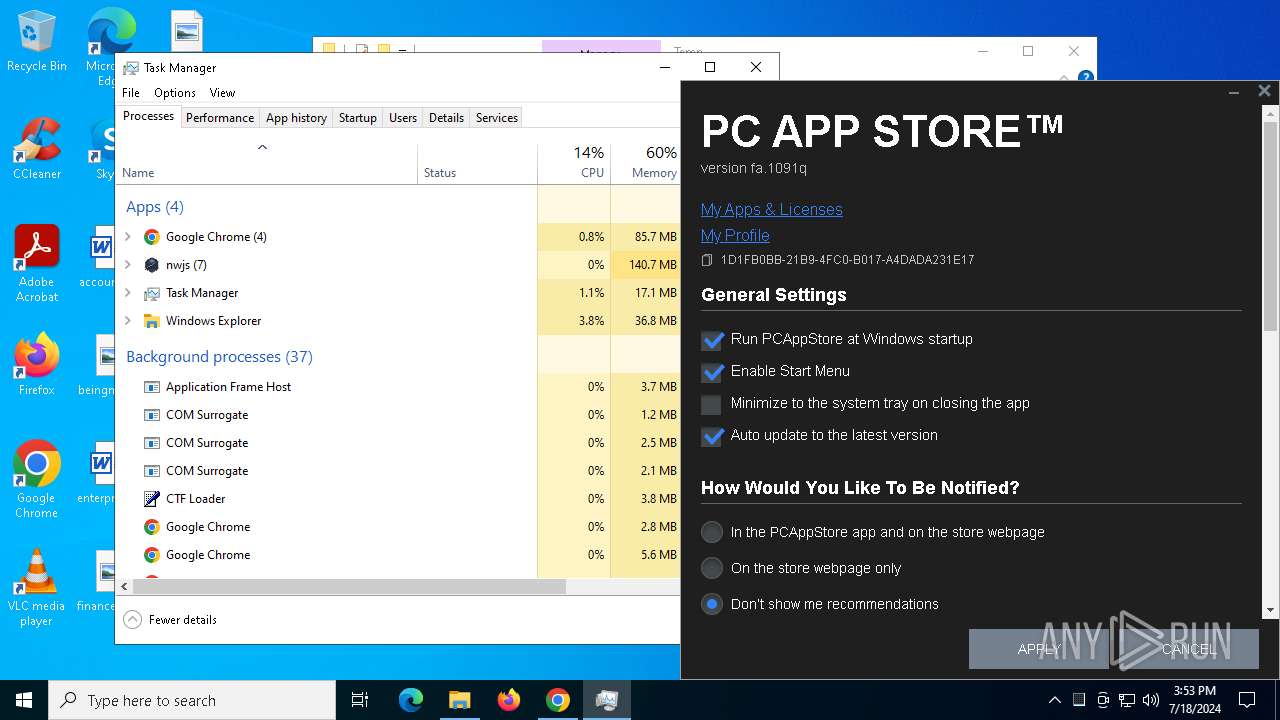
Task: Toggle Enable Start Menu checkbox
Action: (x=712, y=372)
